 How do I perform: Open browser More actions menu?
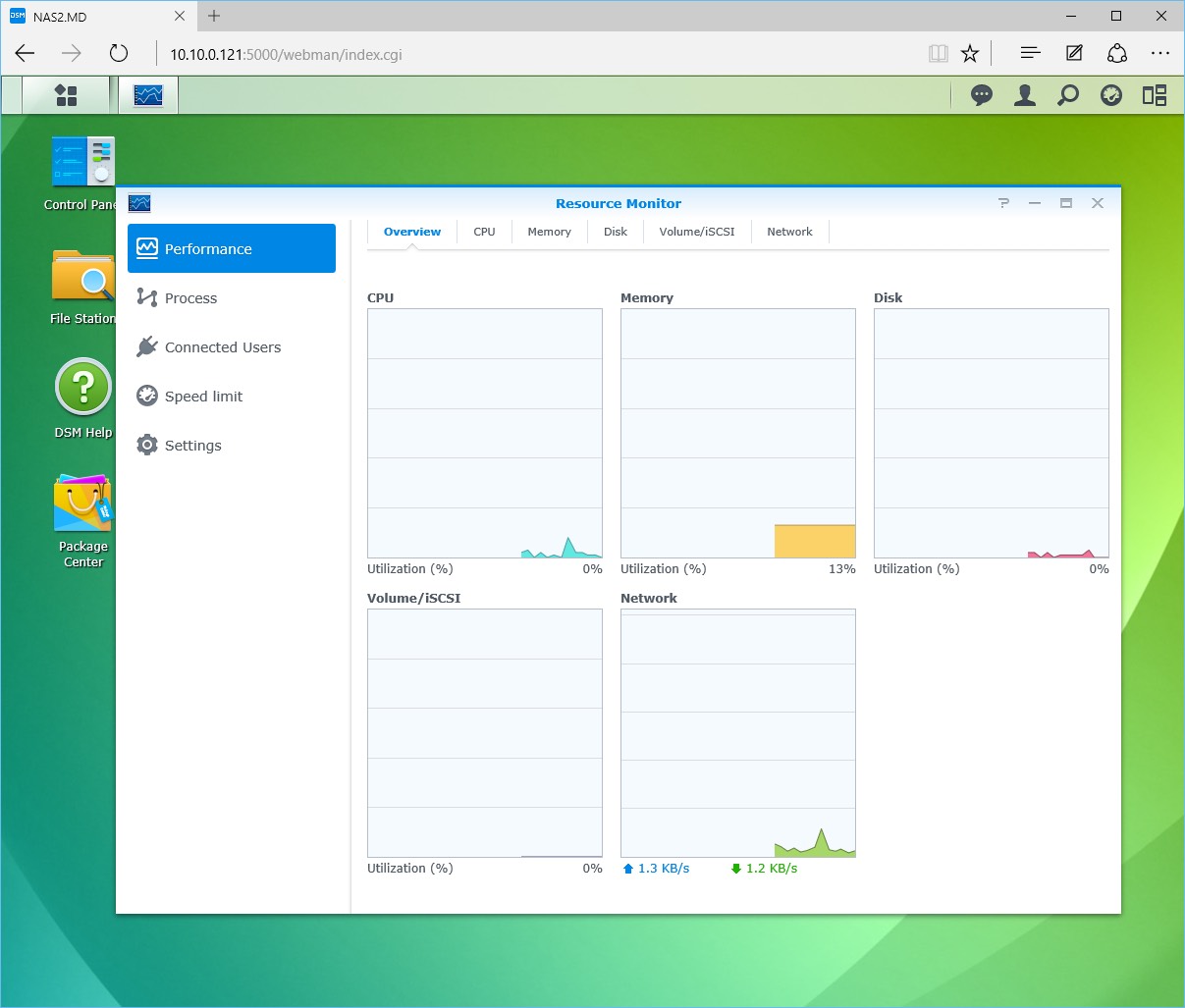pyautogui.click(x=1160, y=54)
